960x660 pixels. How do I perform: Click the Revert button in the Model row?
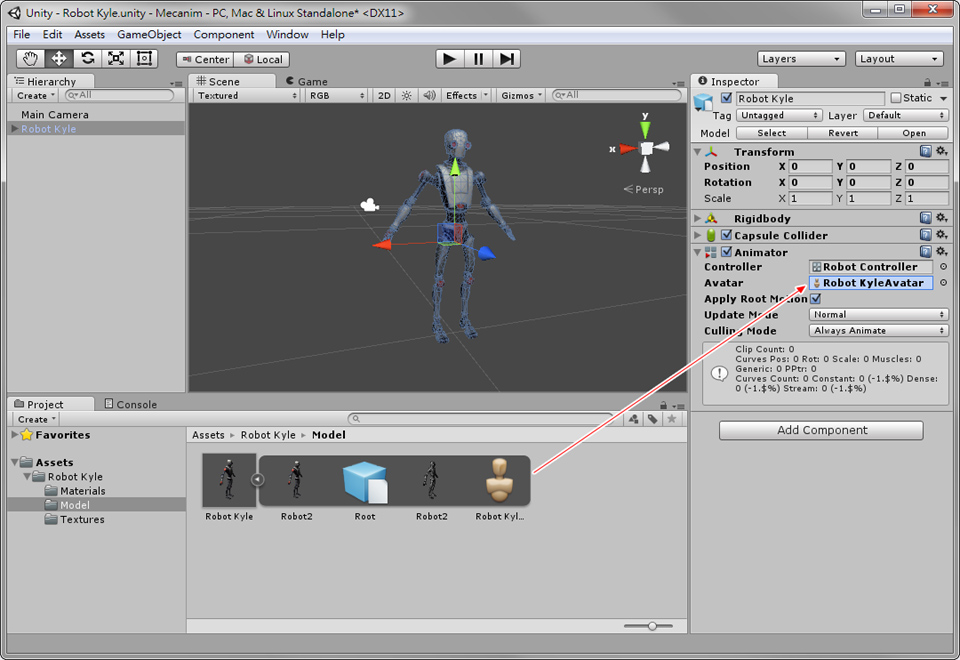tap(842, 132)
